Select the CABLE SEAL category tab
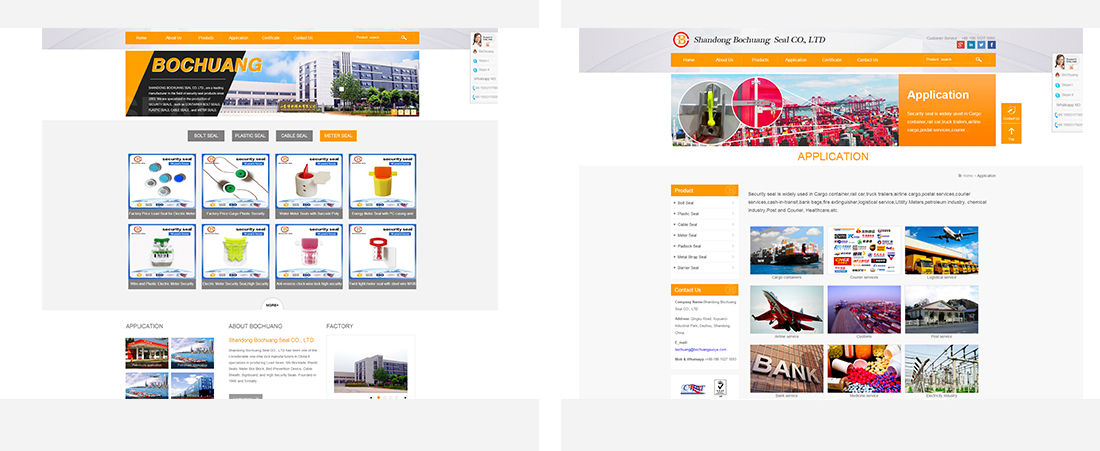The height and width of the screenshot is (451, 1100). (x=294, y=135)
